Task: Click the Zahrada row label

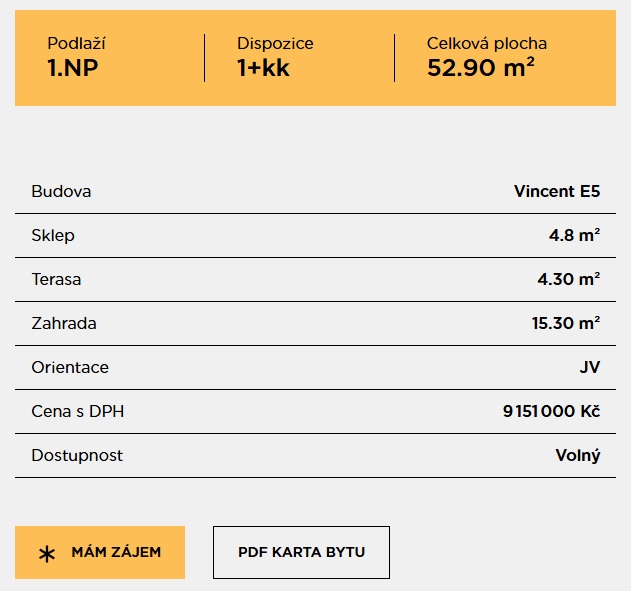Action: pos(64,323)
